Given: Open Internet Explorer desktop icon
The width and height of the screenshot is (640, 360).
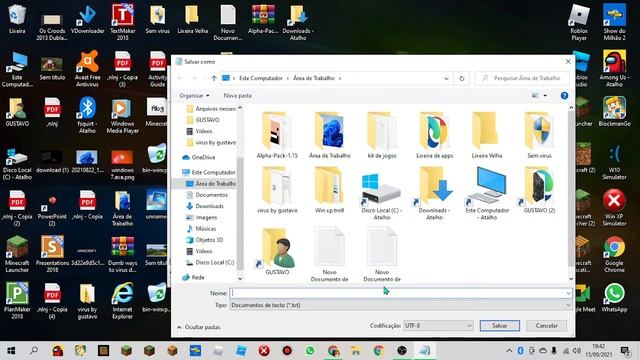Looking at the screenshot, I should coord(122,301).
